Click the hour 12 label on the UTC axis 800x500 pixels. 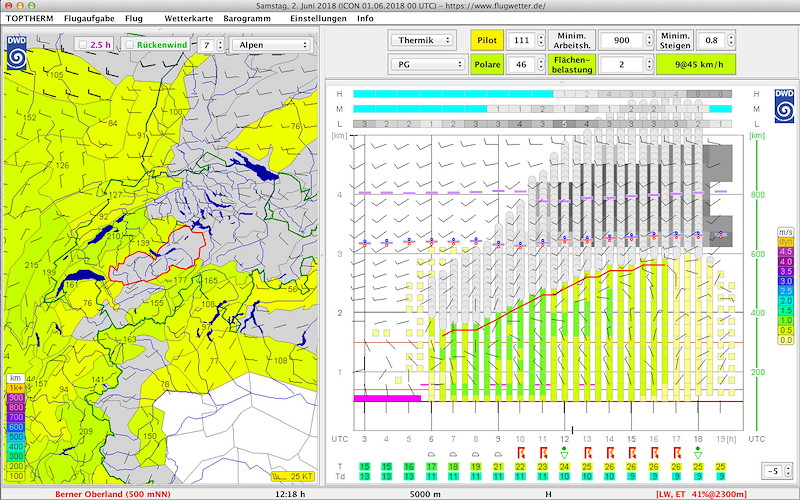pos(564,439)
